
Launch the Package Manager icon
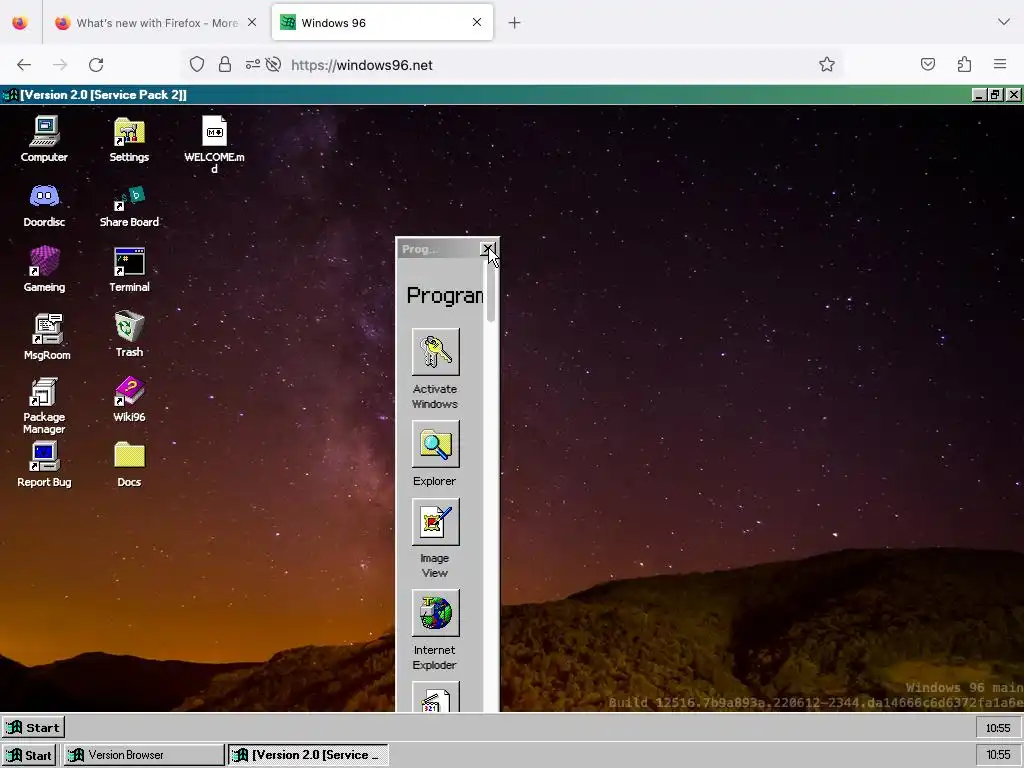[44, 405]
